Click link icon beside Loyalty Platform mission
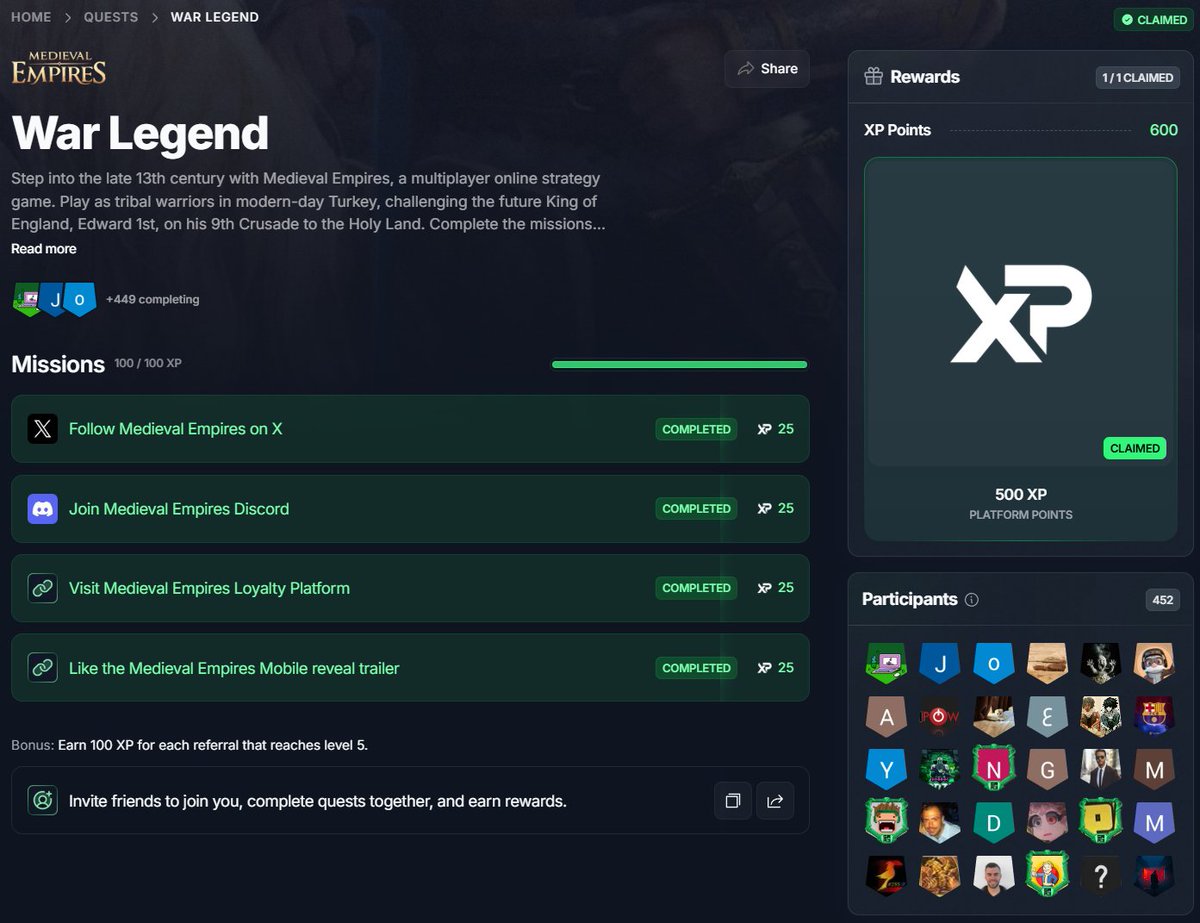Screen dimensions: 1200x923 pos(42,588)
